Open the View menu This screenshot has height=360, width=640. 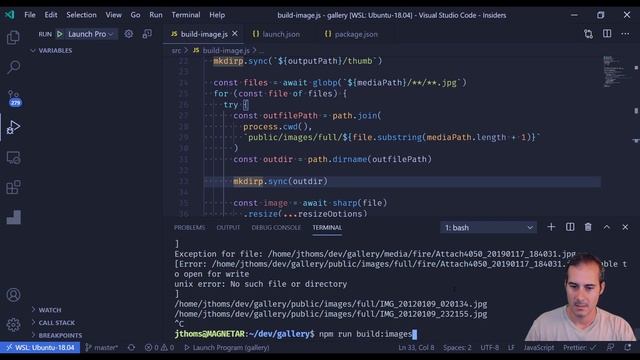[113, 15]
